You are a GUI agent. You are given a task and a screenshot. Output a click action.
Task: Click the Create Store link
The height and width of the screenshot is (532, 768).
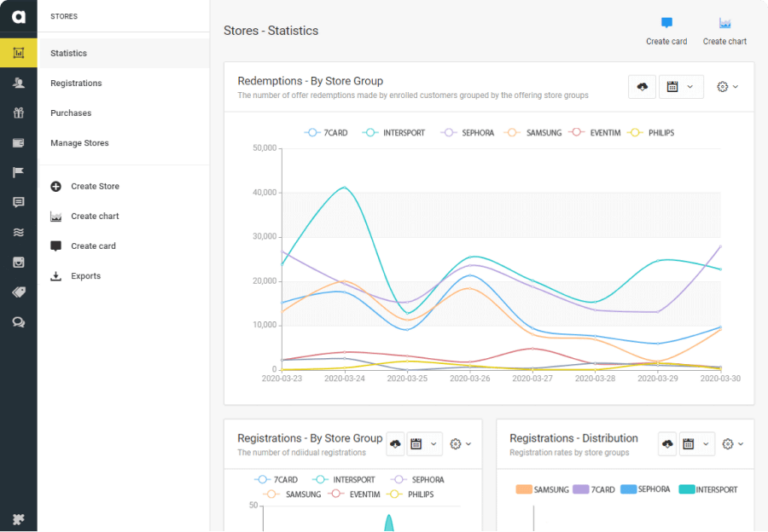pos(94,186)
